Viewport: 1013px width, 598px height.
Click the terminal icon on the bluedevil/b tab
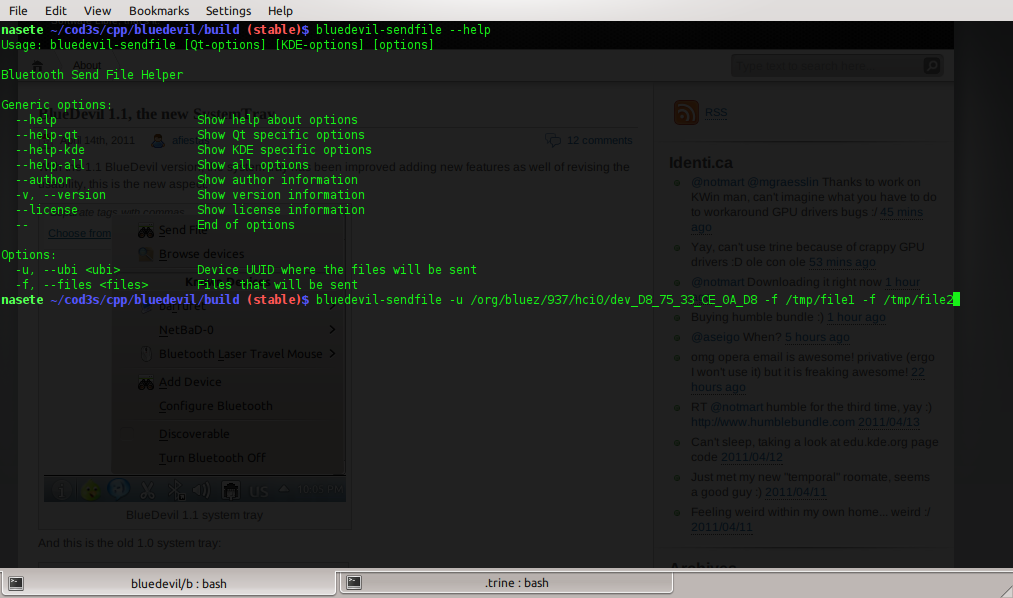pyautogui.click(x=16, y=583)
